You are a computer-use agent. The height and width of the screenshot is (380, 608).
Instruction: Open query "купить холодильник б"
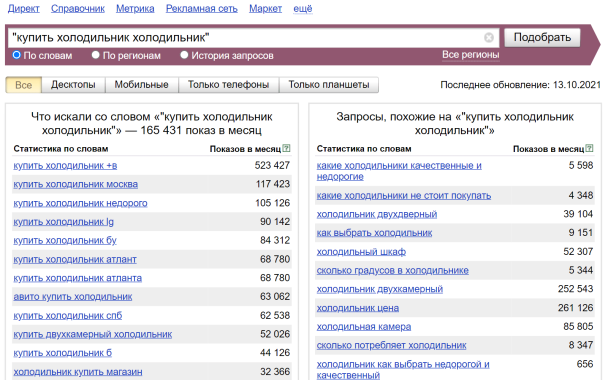click(x=63, y=353)
